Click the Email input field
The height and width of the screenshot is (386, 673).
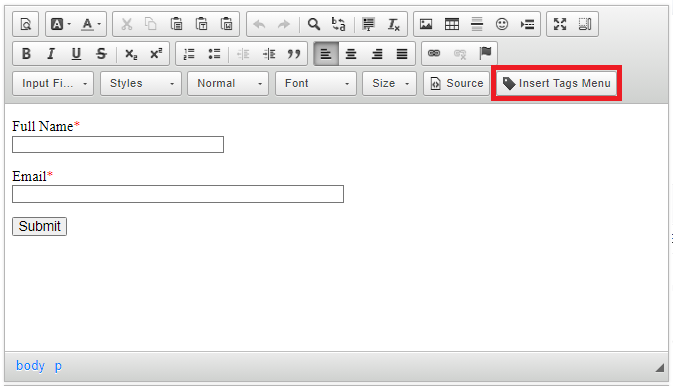(x=178, y=194)
